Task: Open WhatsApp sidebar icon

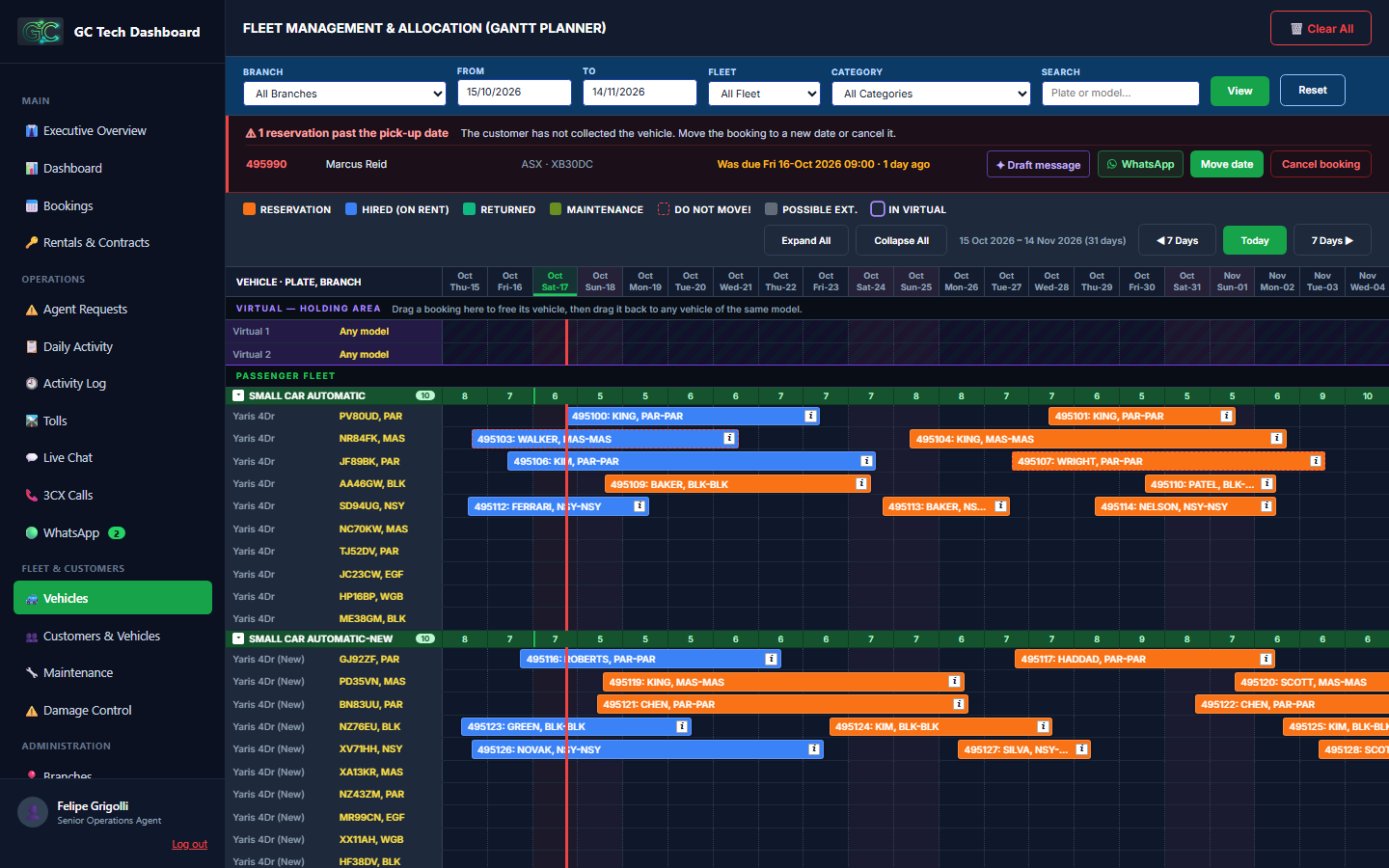Action: 32,533
